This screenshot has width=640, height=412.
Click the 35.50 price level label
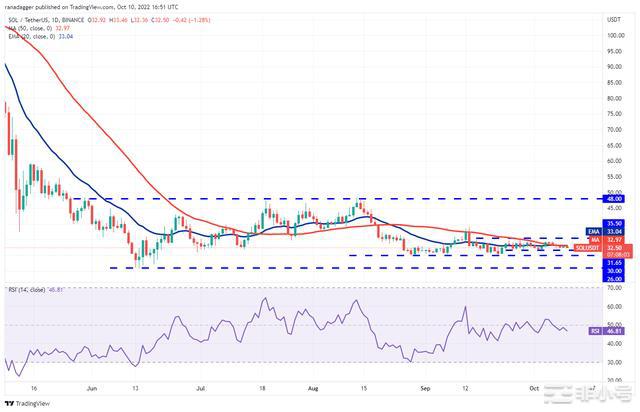[613, 224]
